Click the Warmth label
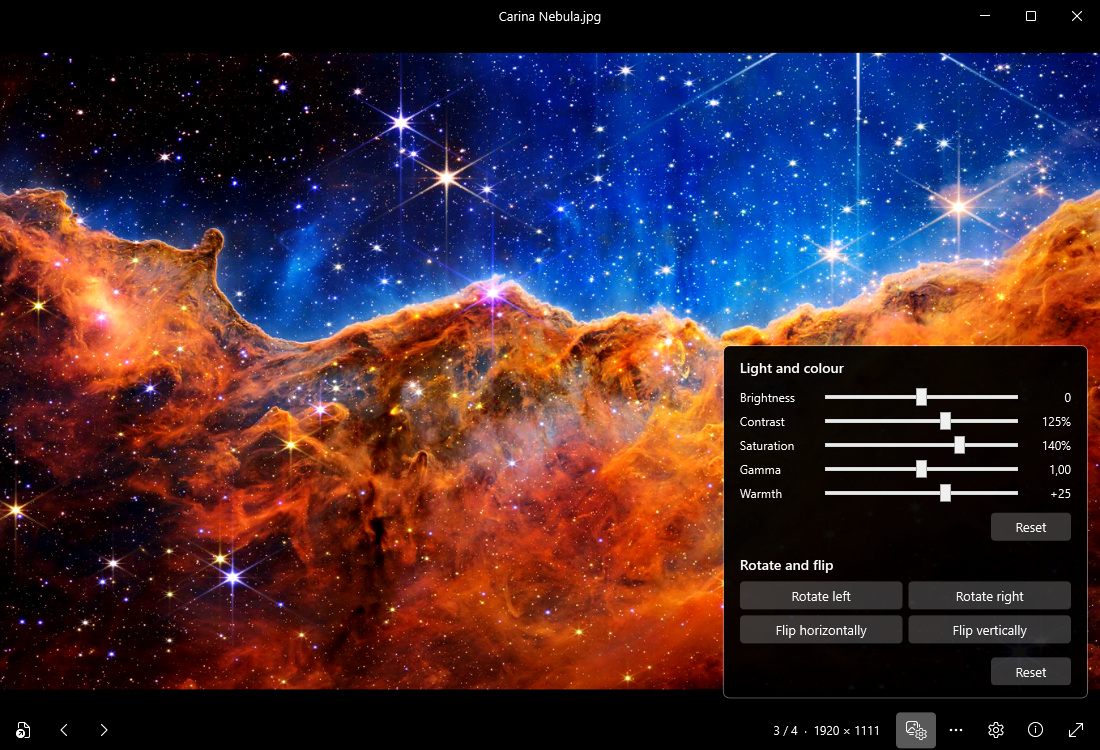This screenshot has width=1100, height=750. [760, 494]
